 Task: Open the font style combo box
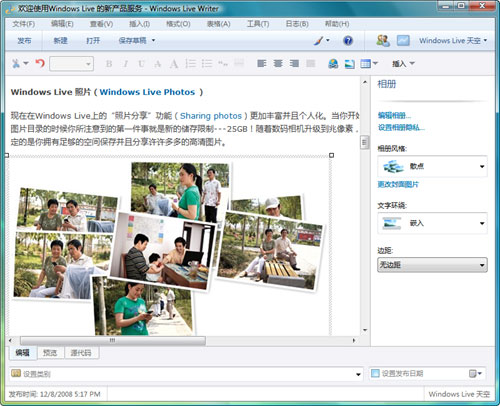pos(71,63)
